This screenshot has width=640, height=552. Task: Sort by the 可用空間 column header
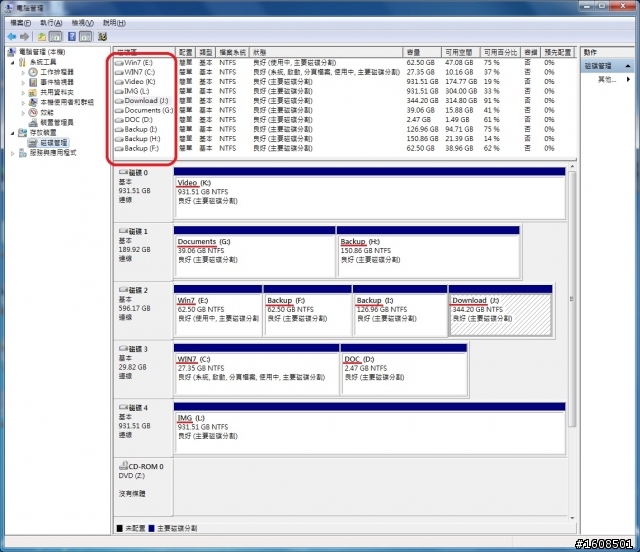(460, 52)
